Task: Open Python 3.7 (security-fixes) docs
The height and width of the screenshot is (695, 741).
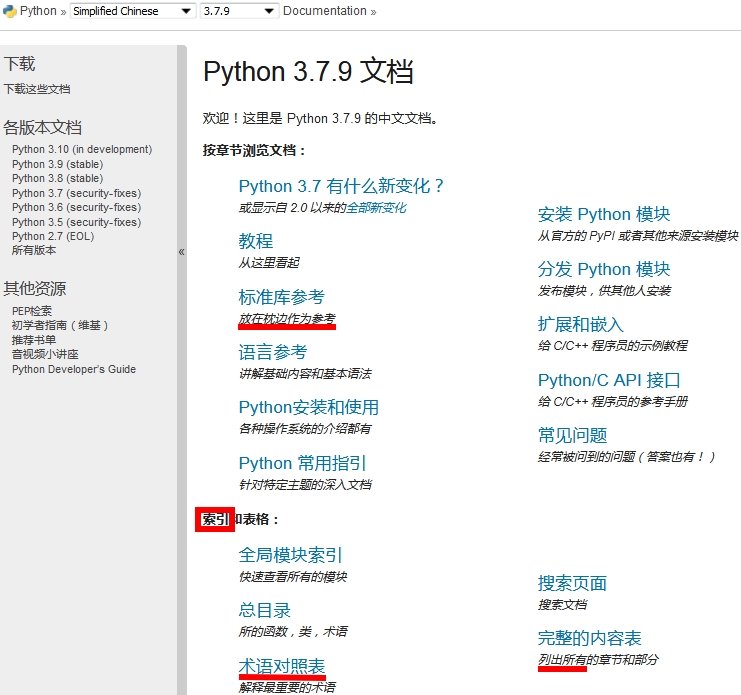Action: tap(77, 193)
